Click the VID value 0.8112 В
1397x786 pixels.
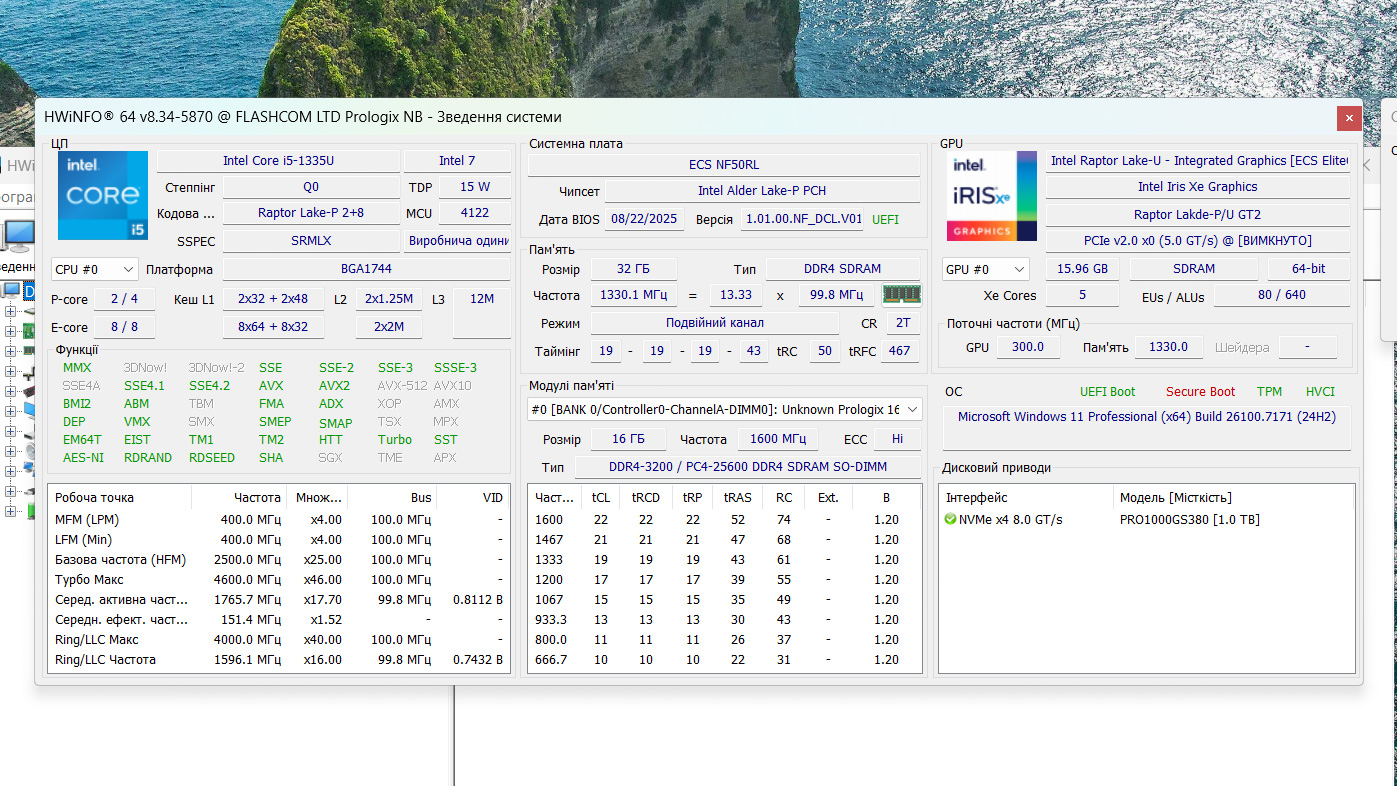(478, 599)
